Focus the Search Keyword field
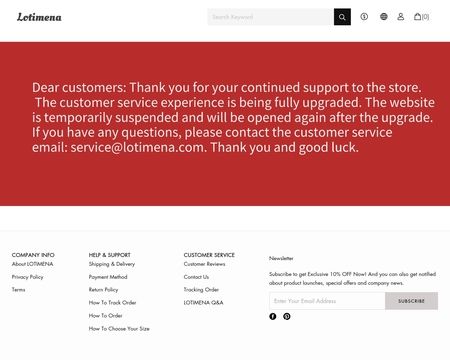The height and width of the screenshot is (360, 450). pyautogui.click(x=271, y=17)
